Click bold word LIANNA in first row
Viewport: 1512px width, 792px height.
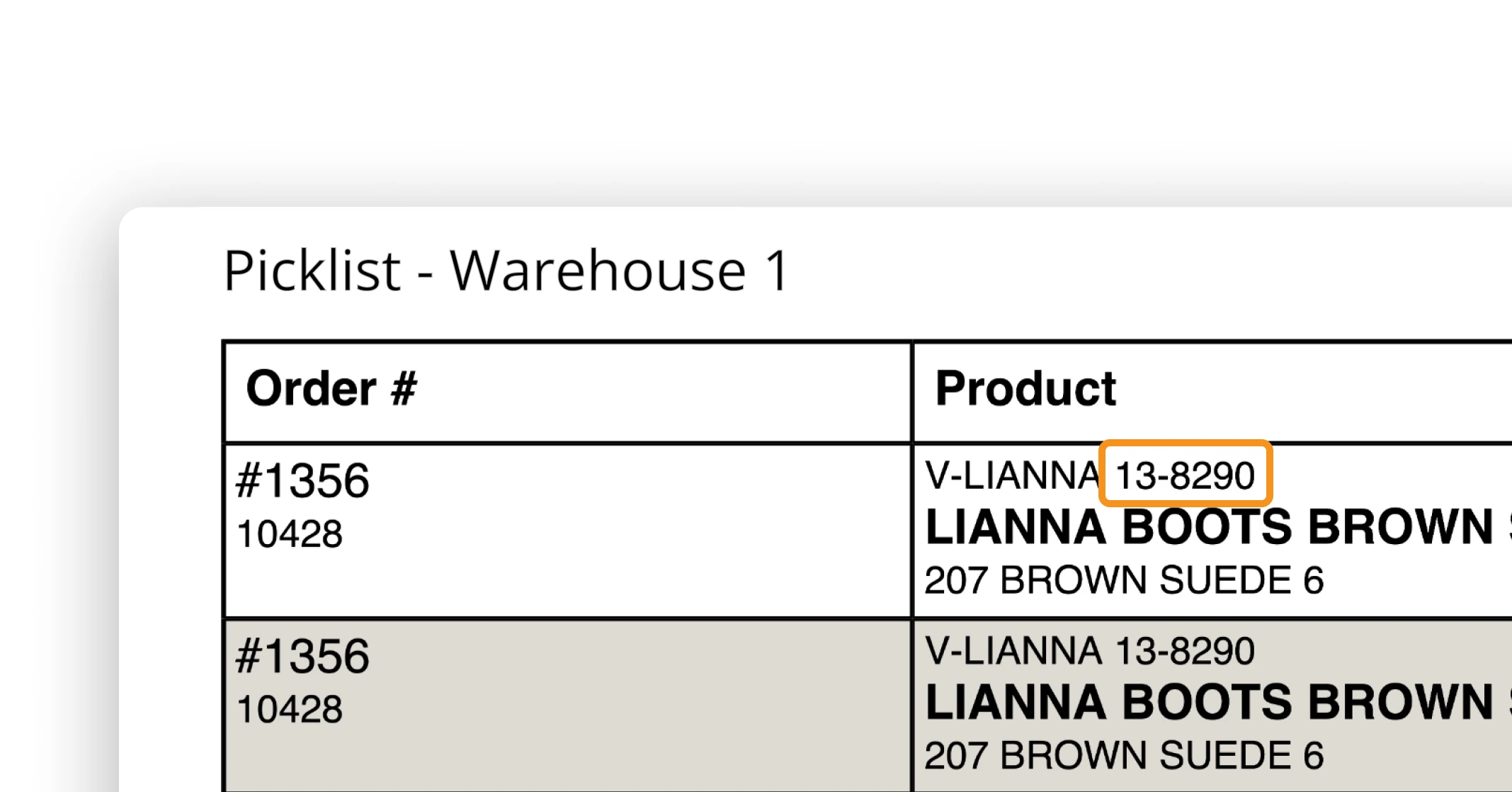coord(1016,528)
